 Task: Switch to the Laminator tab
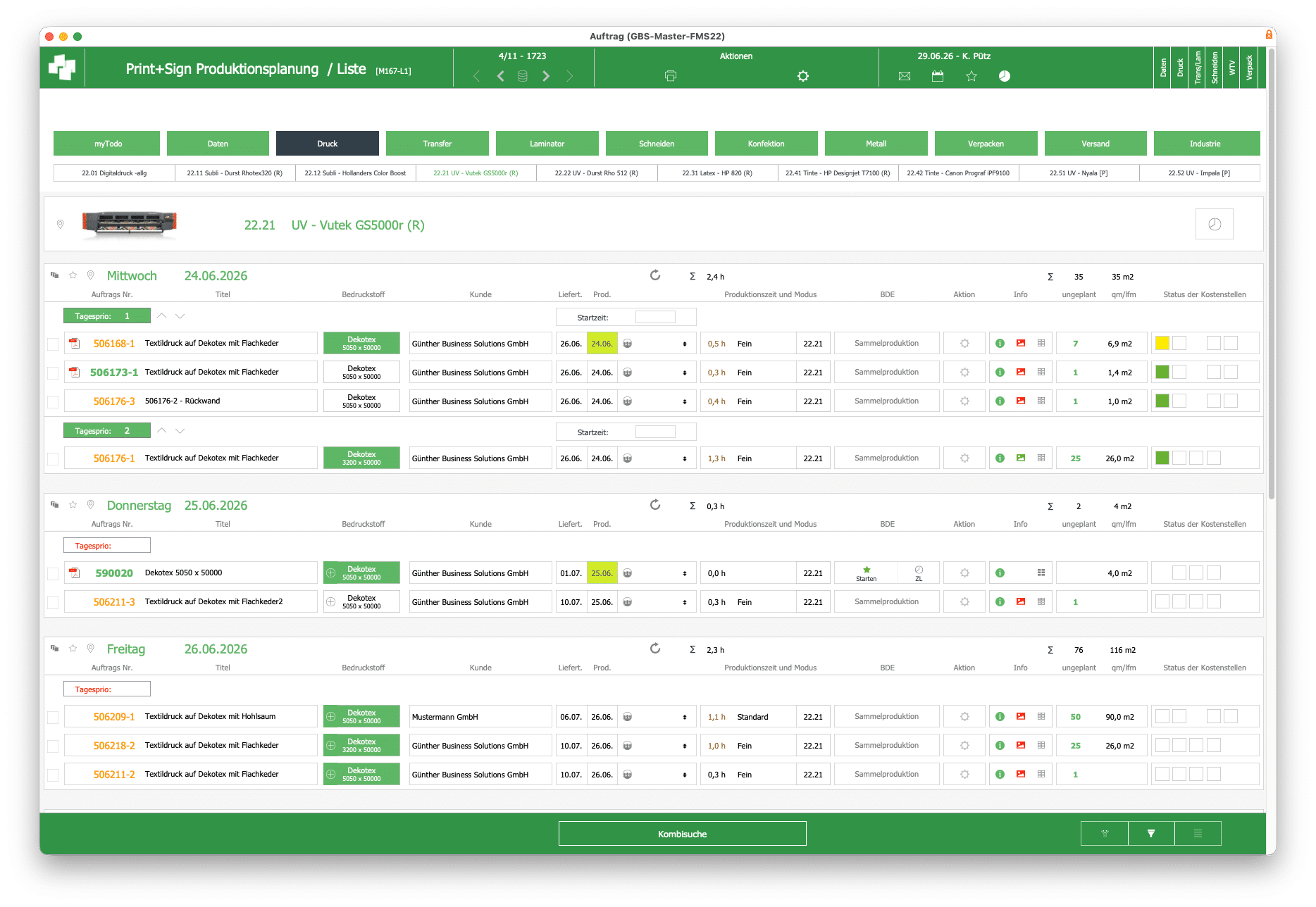click(x=547, y=144)
